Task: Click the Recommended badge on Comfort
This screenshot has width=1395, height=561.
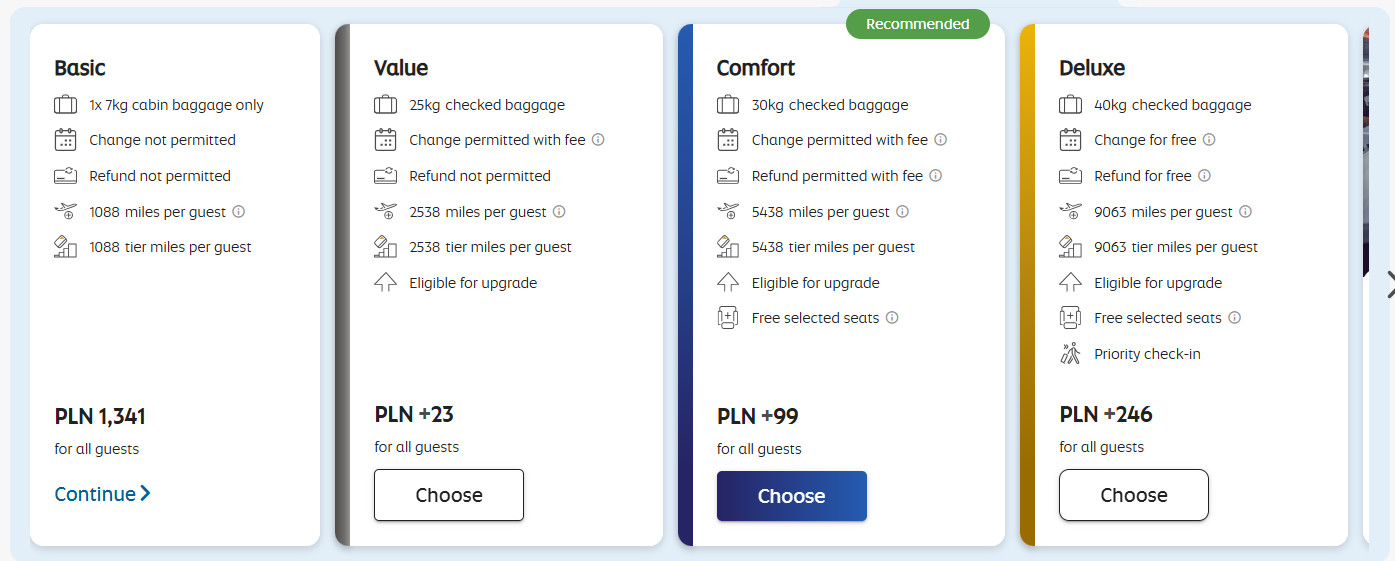Action: [x=917, y=24]
